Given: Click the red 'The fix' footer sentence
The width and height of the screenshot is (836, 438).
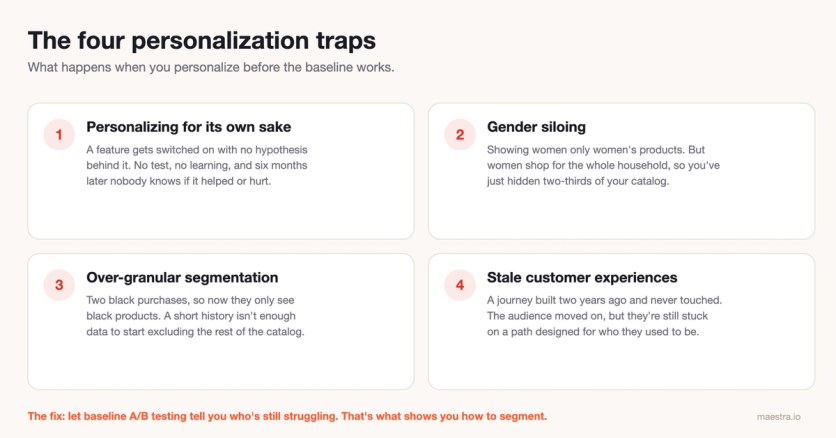Looking at the screenshot, I should point(287,416).
